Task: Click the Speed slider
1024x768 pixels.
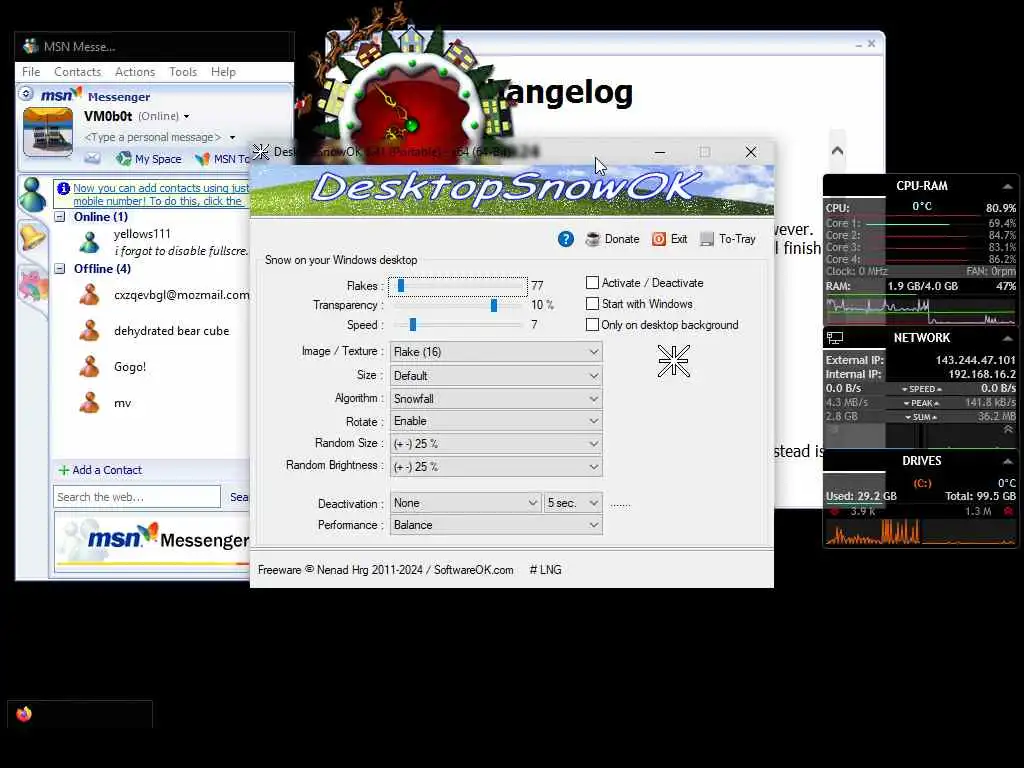Action: pyautogui.click(x=458, y=325)
